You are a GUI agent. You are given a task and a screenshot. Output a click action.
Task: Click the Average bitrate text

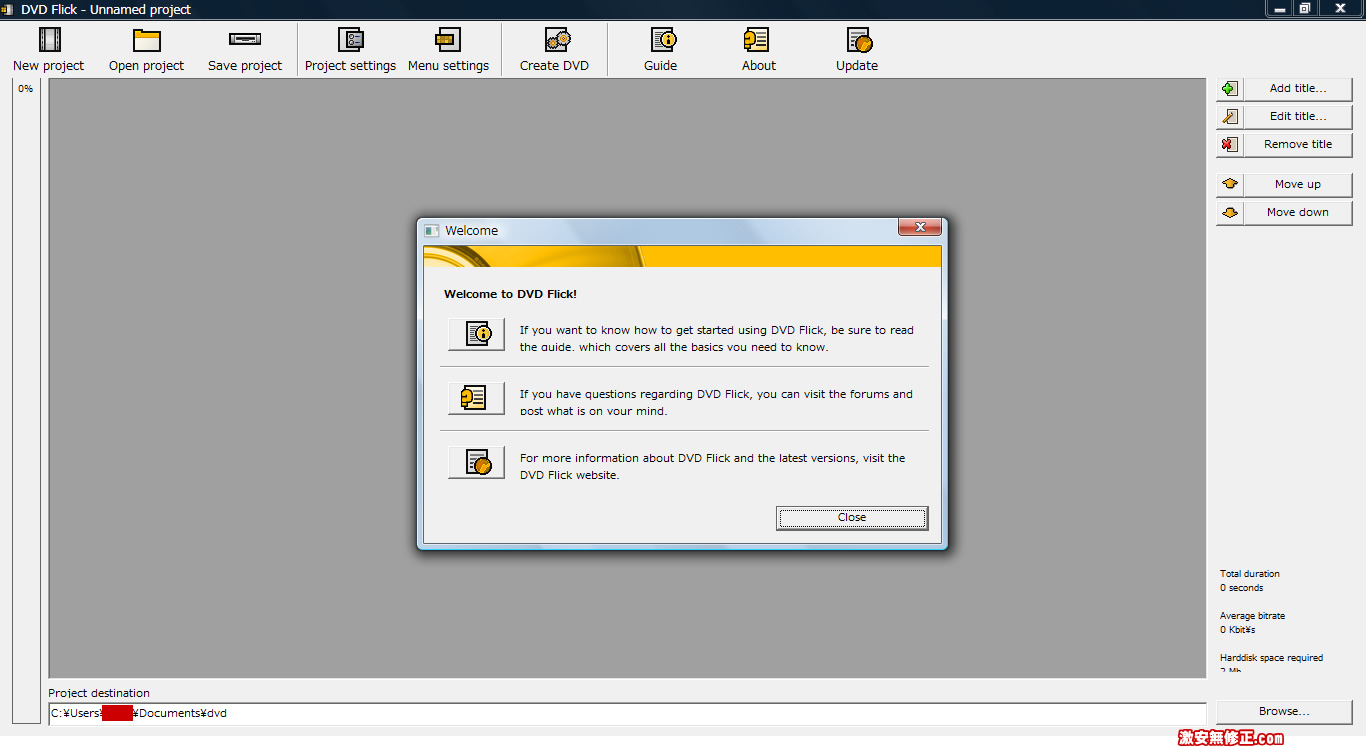tap(1253, 616)
